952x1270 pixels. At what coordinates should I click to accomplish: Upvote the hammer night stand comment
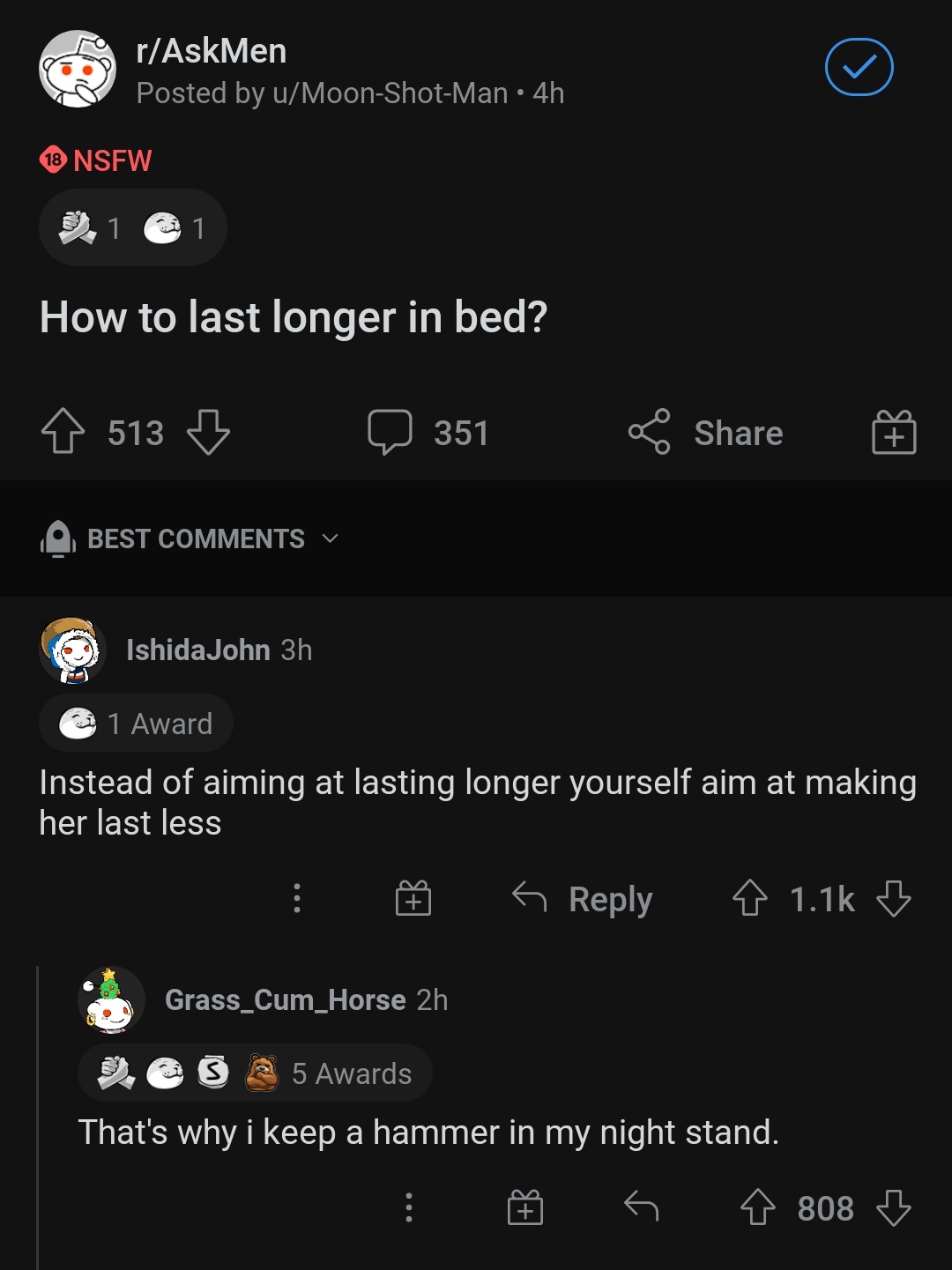pos(758,1207)
